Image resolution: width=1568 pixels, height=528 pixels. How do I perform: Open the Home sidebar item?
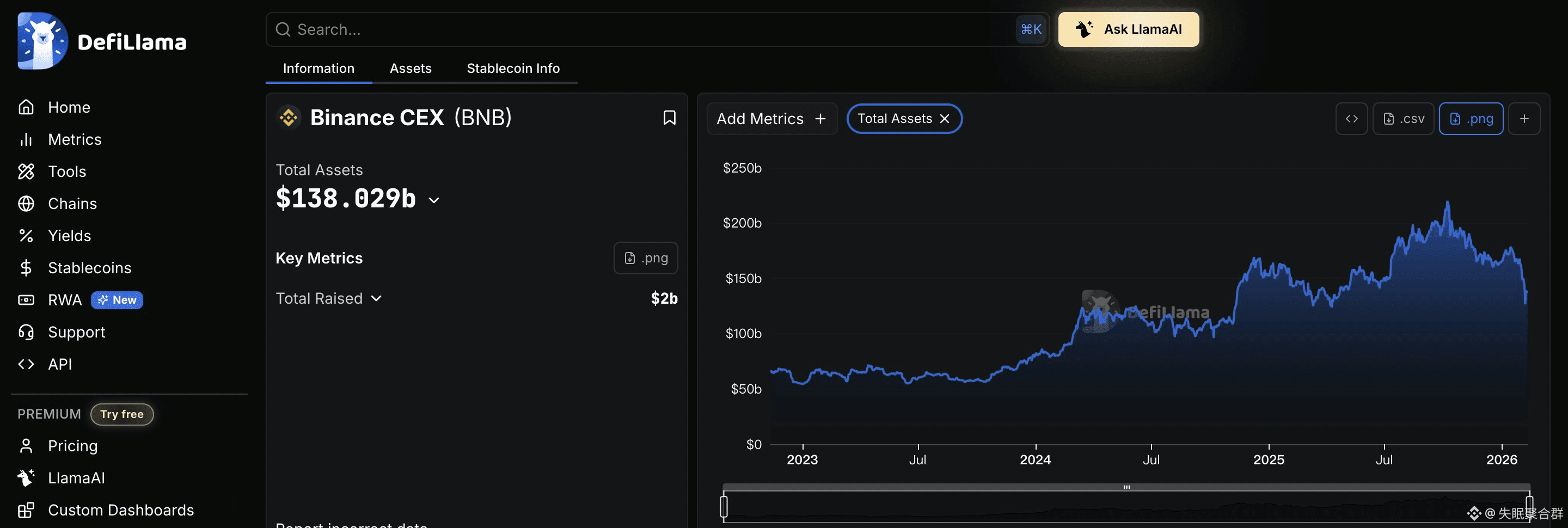click(53, 107)
